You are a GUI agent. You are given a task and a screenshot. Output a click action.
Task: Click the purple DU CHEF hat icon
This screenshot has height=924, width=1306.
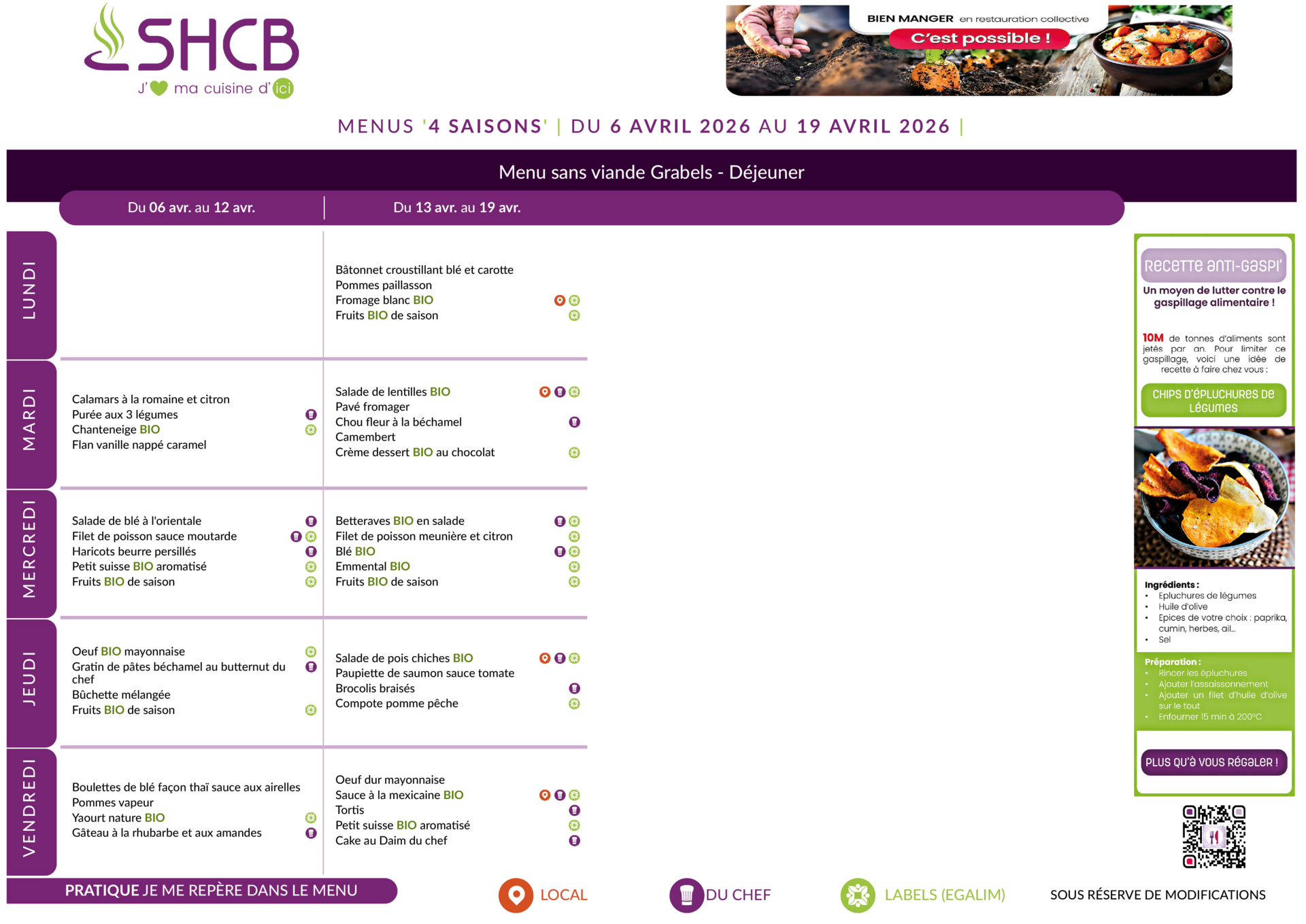pyautogui.click(x=686, y=895)
